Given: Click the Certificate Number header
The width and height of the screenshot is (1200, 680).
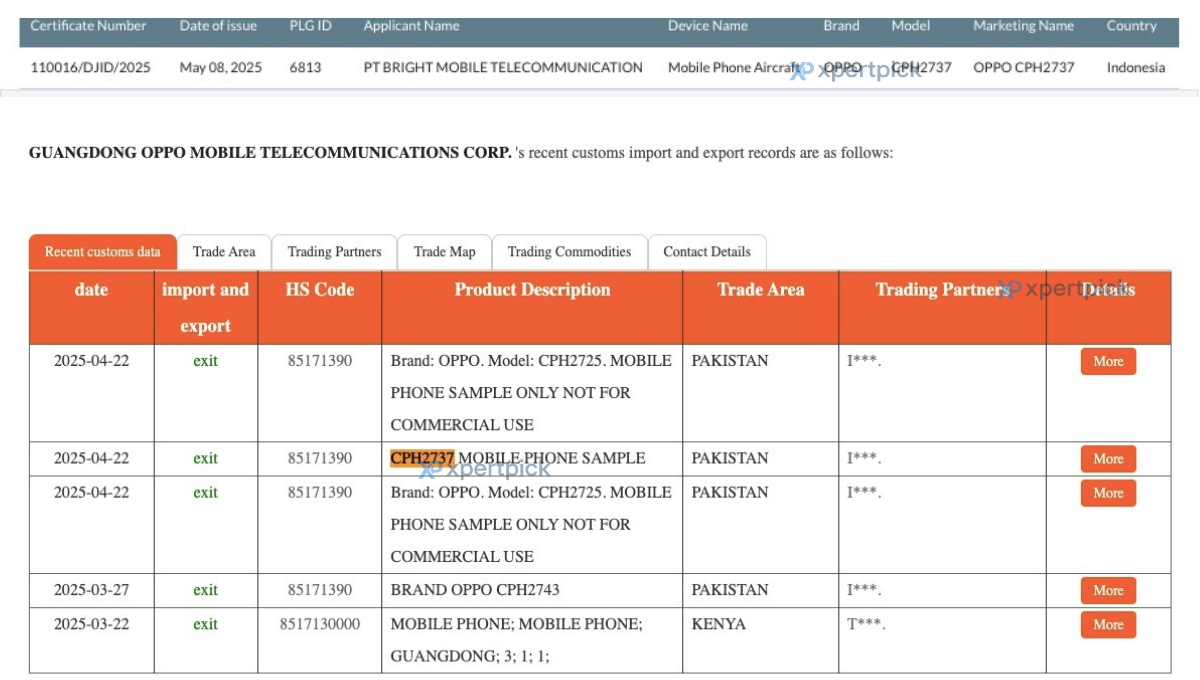Looking at the screenshot, I should [x=88, y=26].
